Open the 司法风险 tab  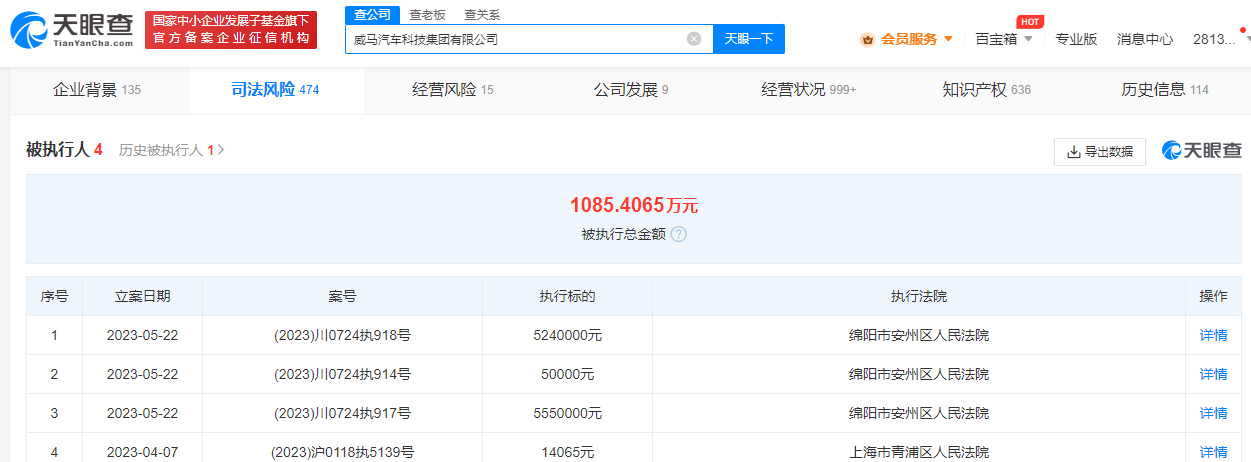point(275,90)
